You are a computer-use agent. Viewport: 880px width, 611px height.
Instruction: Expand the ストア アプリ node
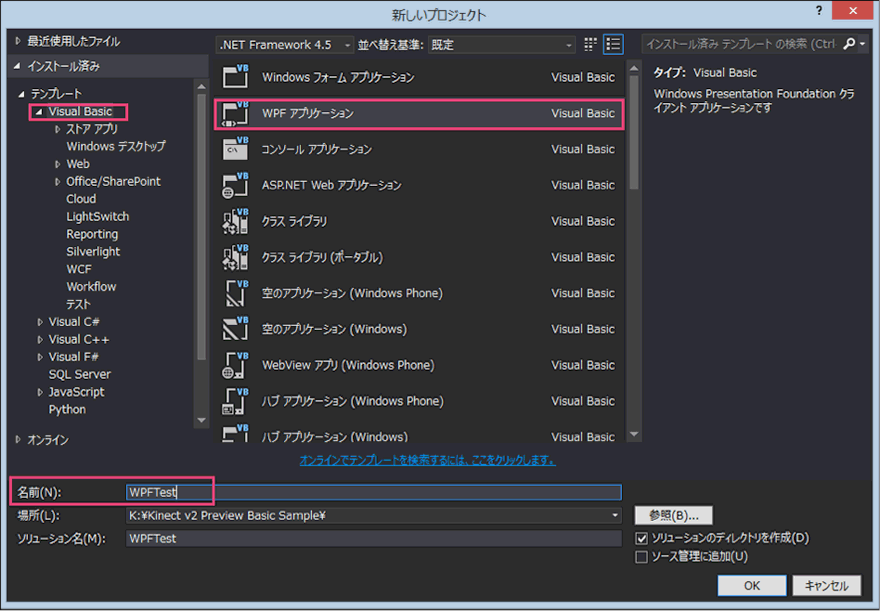click(57, 130)
